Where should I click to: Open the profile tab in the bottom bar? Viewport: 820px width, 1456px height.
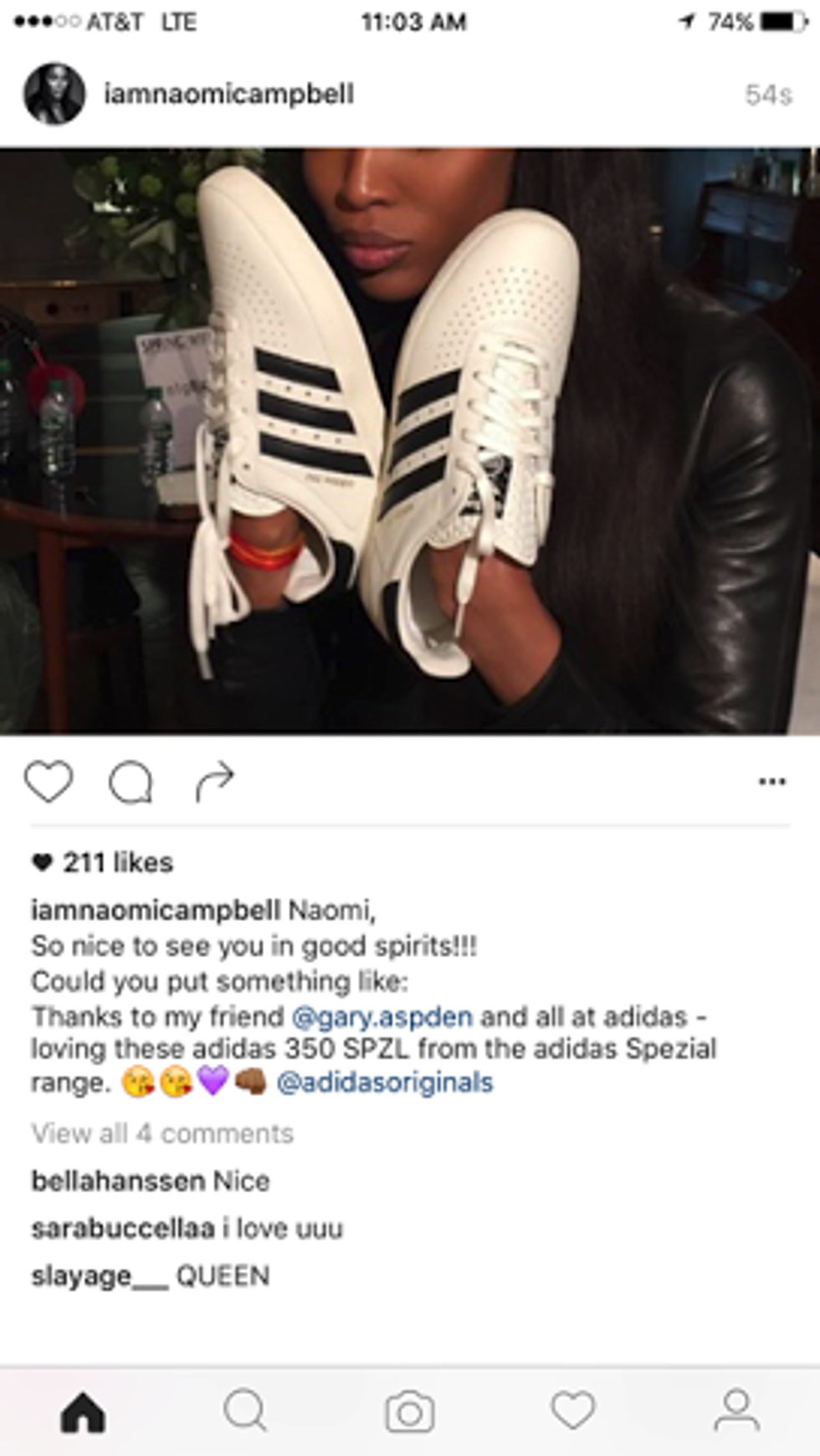(736, 1412)
